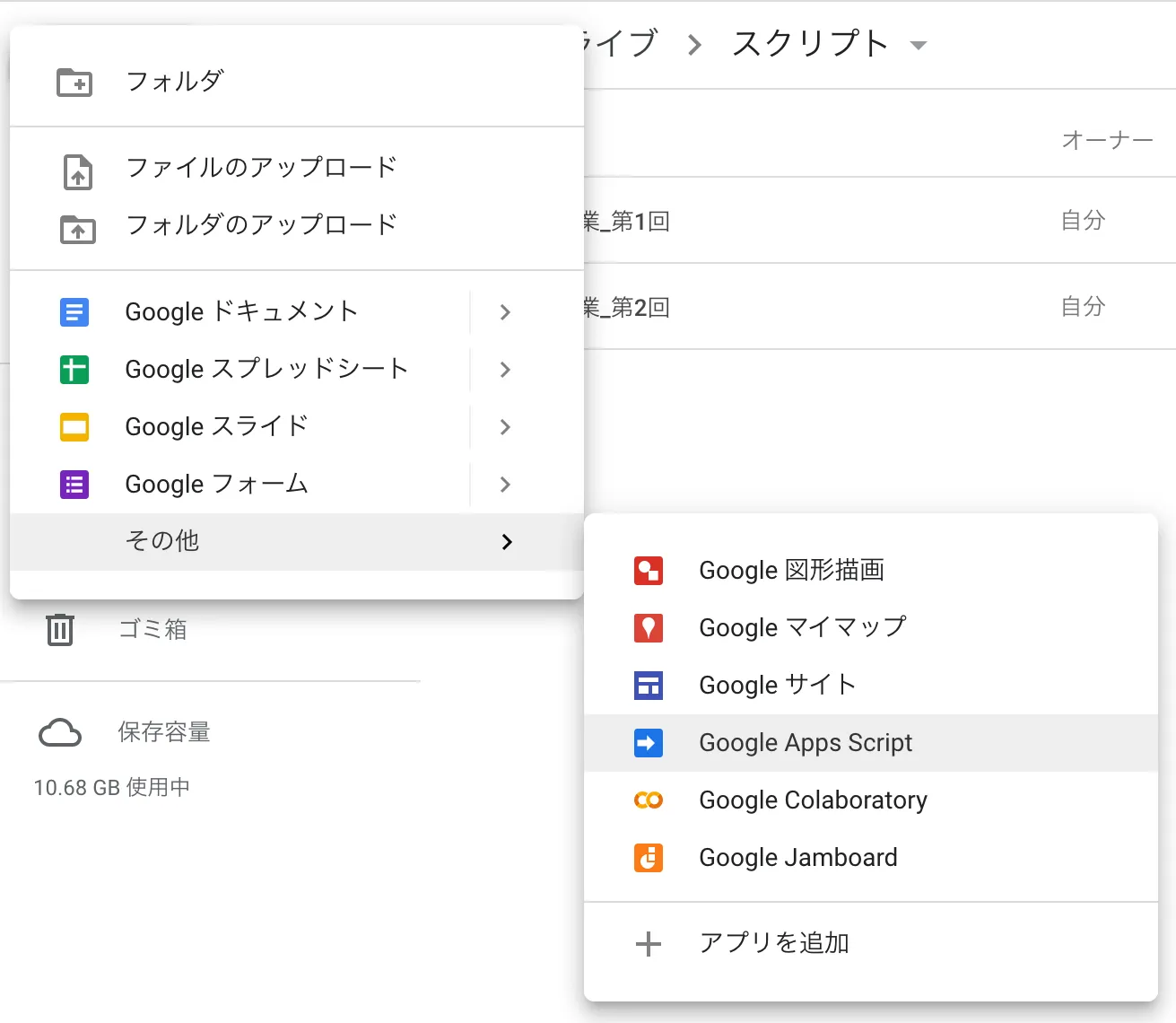Select Google Apps Script from submenu

pyautogui.click(x=805, y=743)
